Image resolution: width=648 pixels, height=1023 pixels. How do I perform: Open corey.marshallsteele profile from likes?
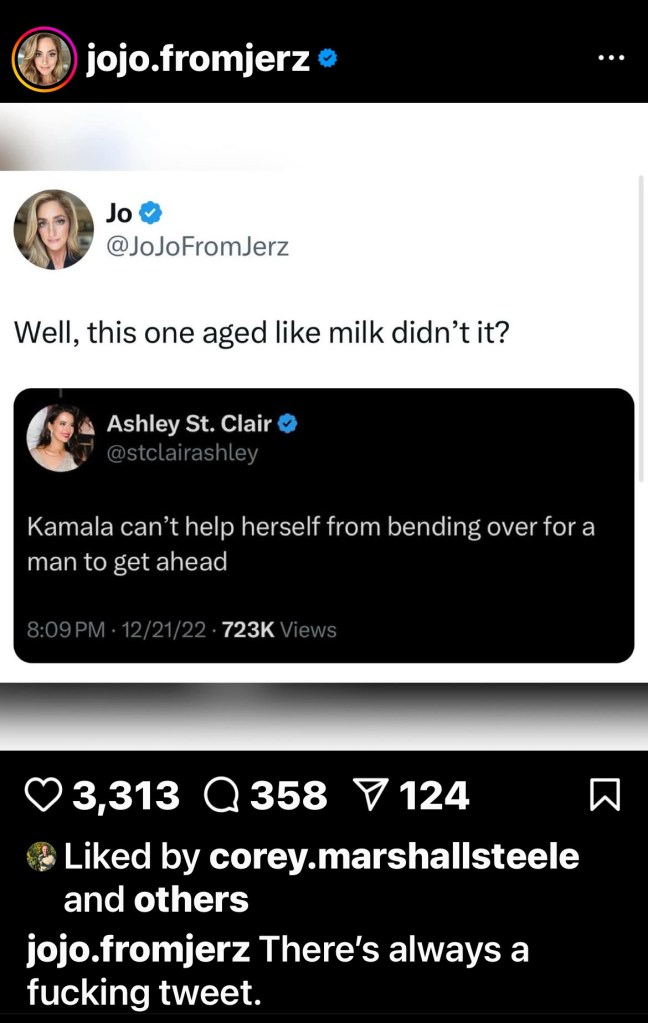[x=394, y=856]
